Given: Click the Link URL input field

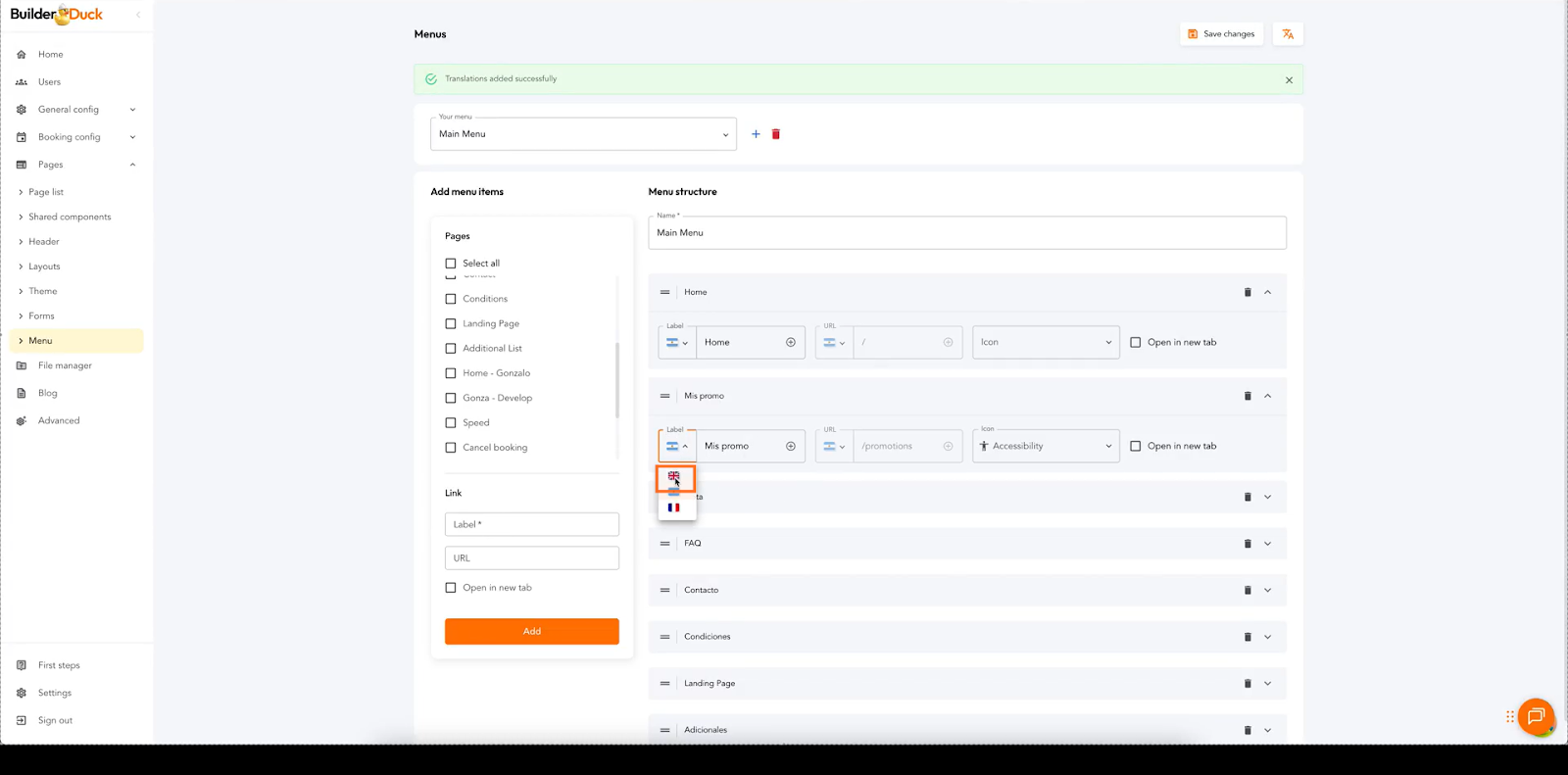Looking at the screenshot, I should pos(531,557).
